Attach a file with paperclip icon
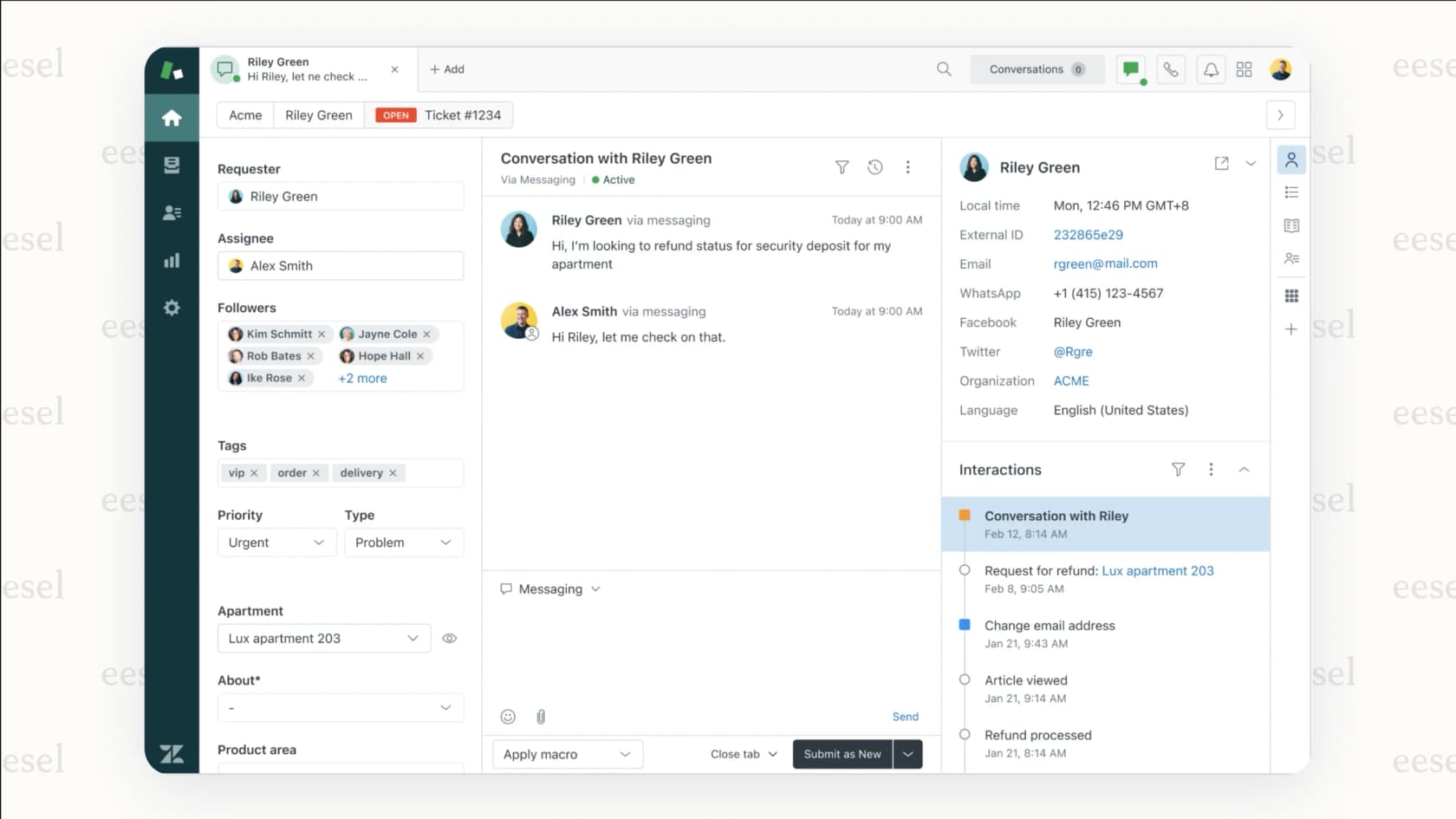 (x=541, y=717)
